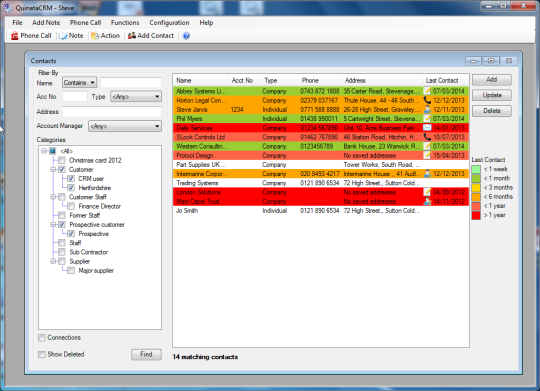
Task: Collapse the Prospective customer tree node
Action: (53, 224)
